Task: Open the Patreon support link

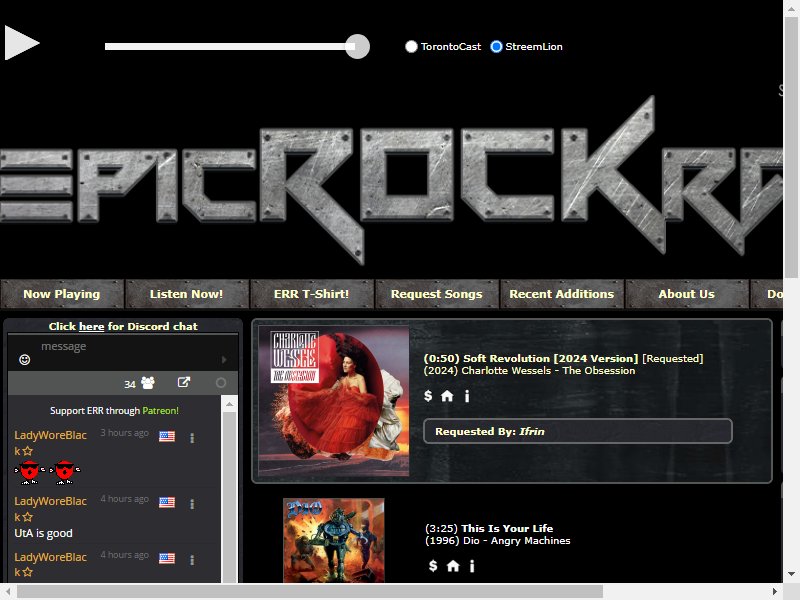Action: [x=160, y=411]
